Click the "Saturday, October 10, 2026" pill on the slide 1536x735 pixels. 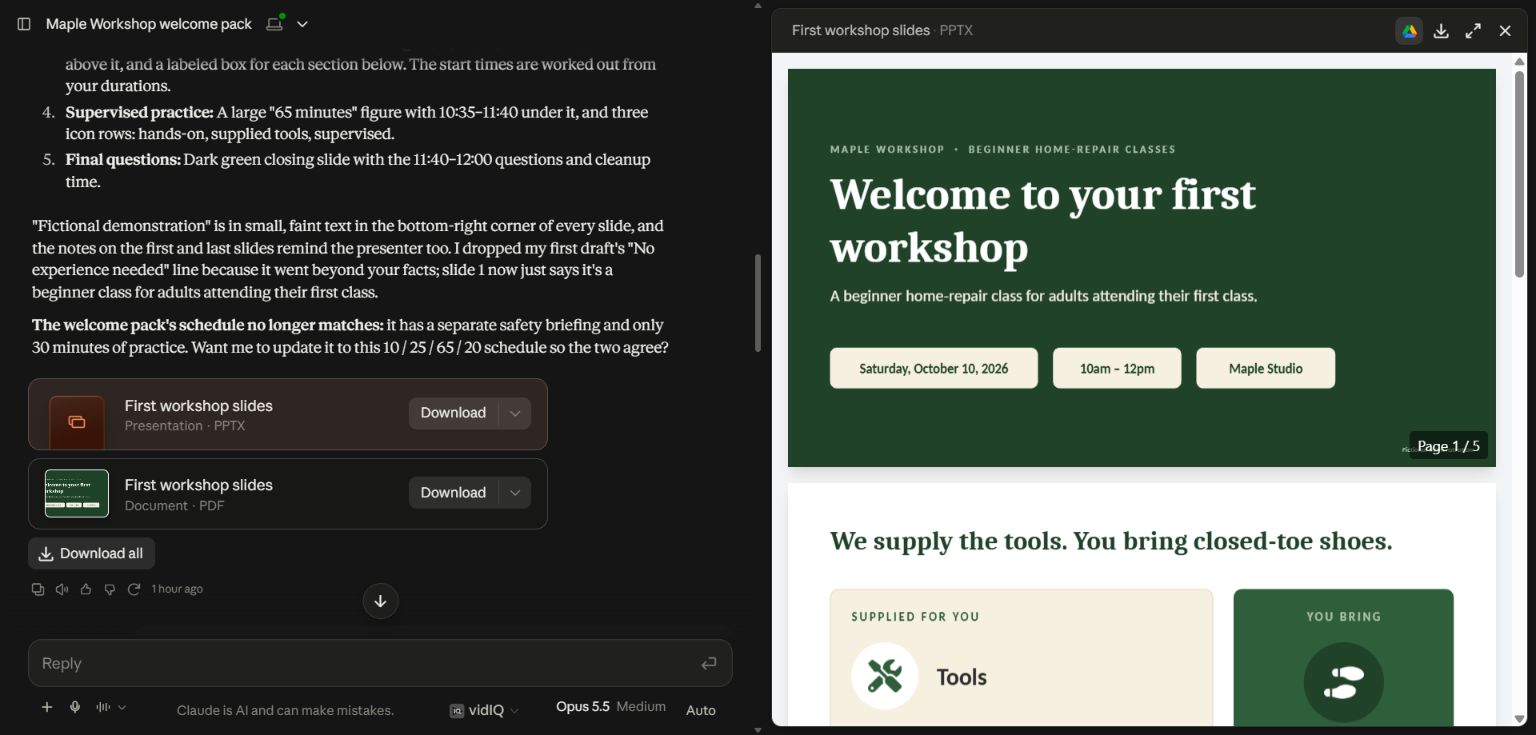[x=934, y=368]
